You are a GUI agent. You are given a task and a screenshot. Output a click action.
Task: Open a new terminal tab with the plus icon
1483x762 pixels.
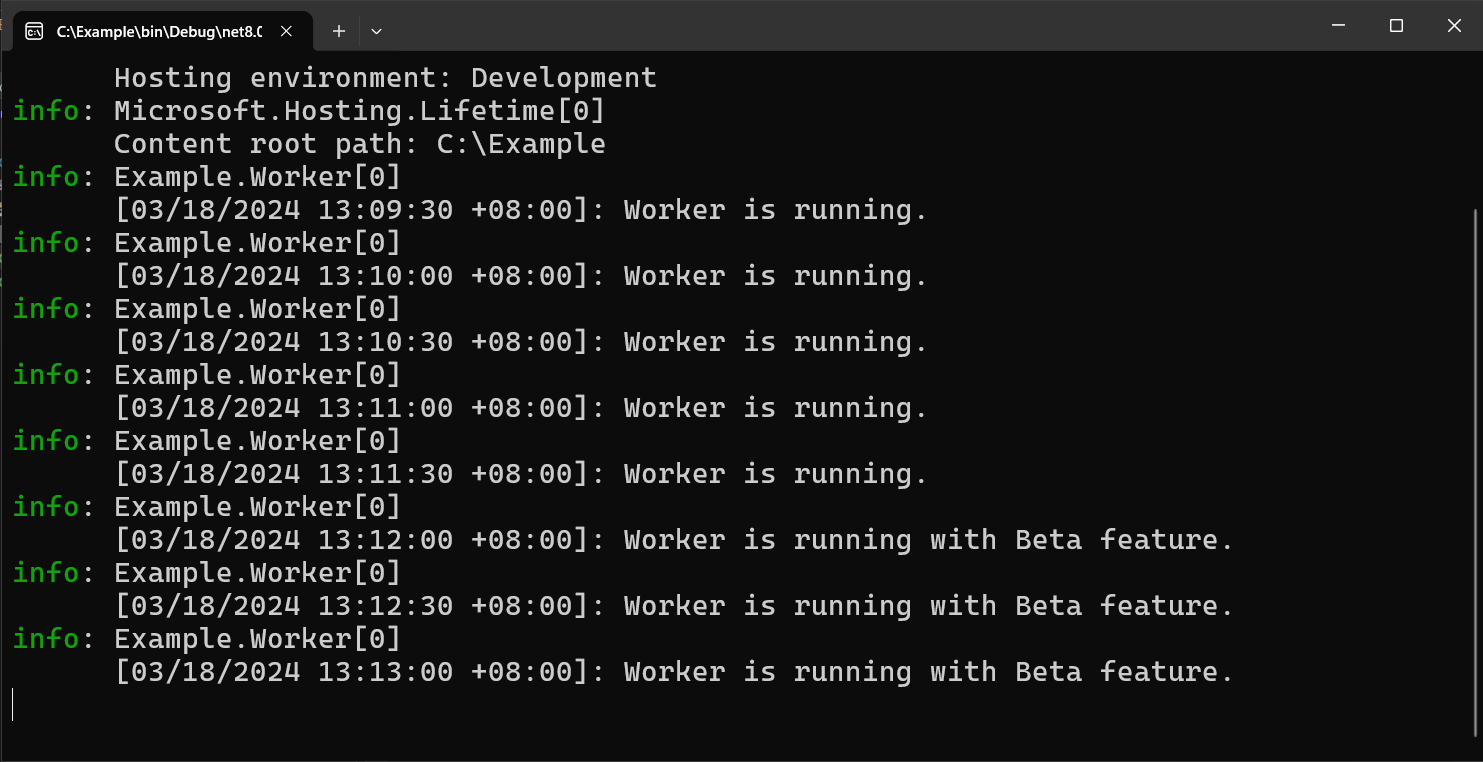click(x=338, y=31)
